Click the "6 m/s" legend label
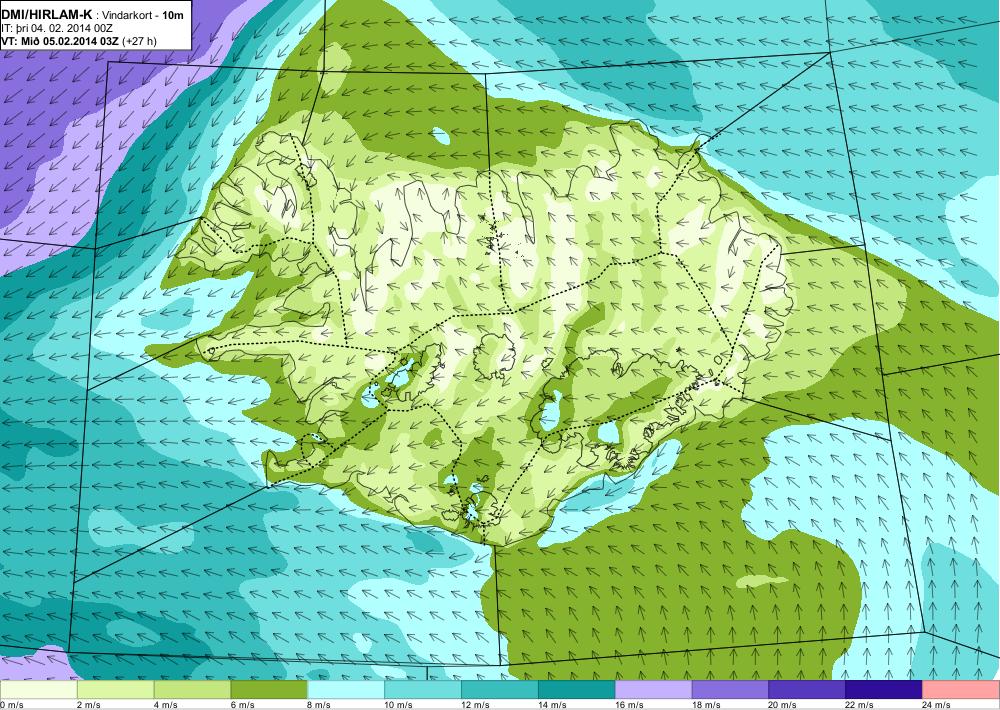This screenshot has width=1000, height=710. [242, 705]
